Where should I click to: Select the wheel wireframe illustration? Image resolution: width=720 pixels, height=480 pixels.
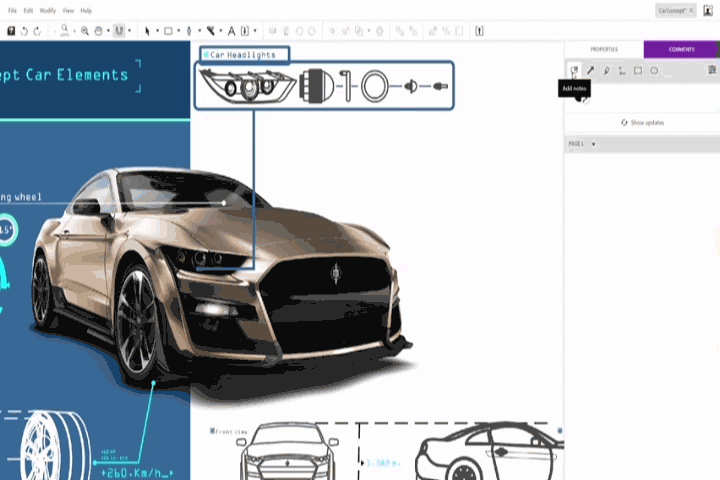[x=55, y=446]
